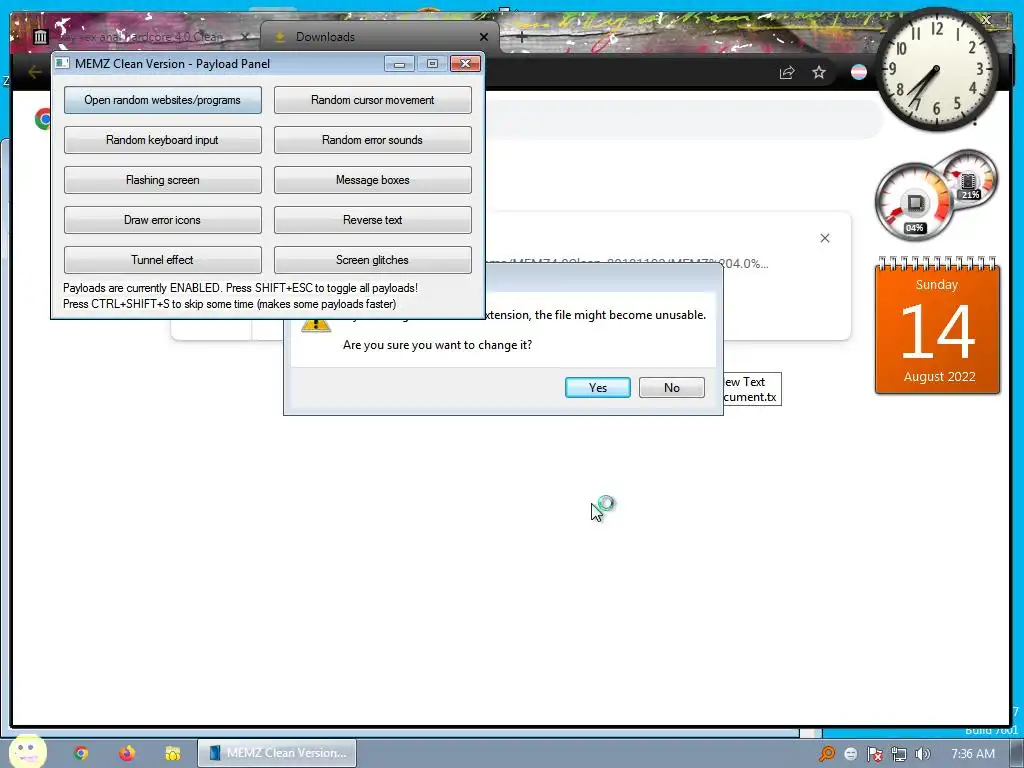Image resolution: width=1024 pixels, height=768 pixels.
Task: Click the New Text Document file label
Action: click(x=751, y=389)
